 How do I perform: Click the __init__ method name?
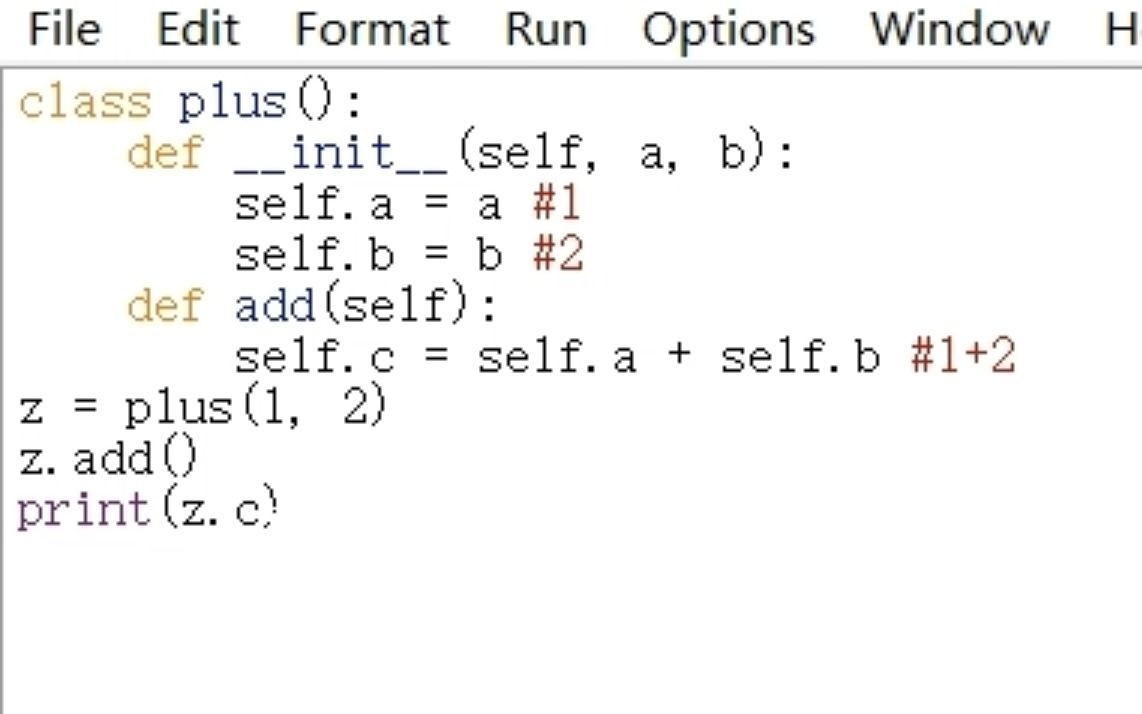(341, 154)
